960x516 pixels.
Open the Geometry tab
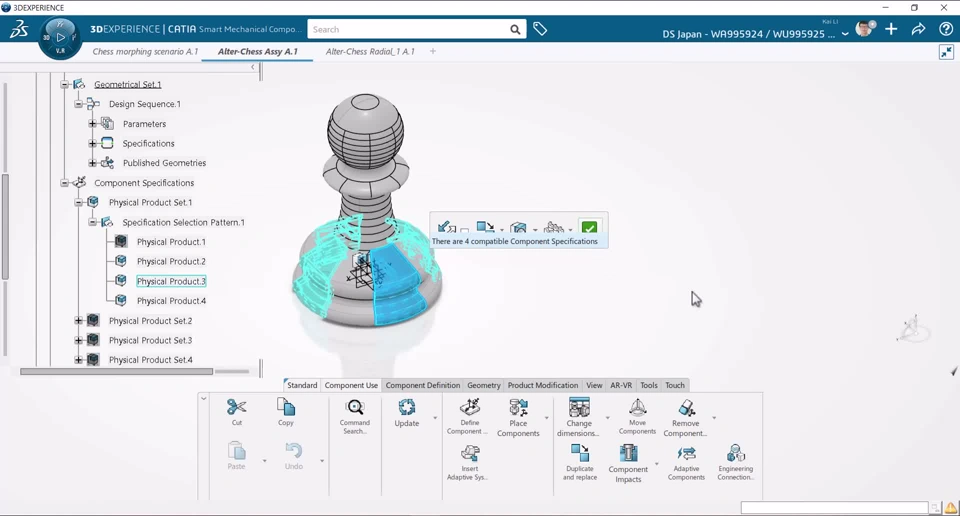(x=484, y=385)
